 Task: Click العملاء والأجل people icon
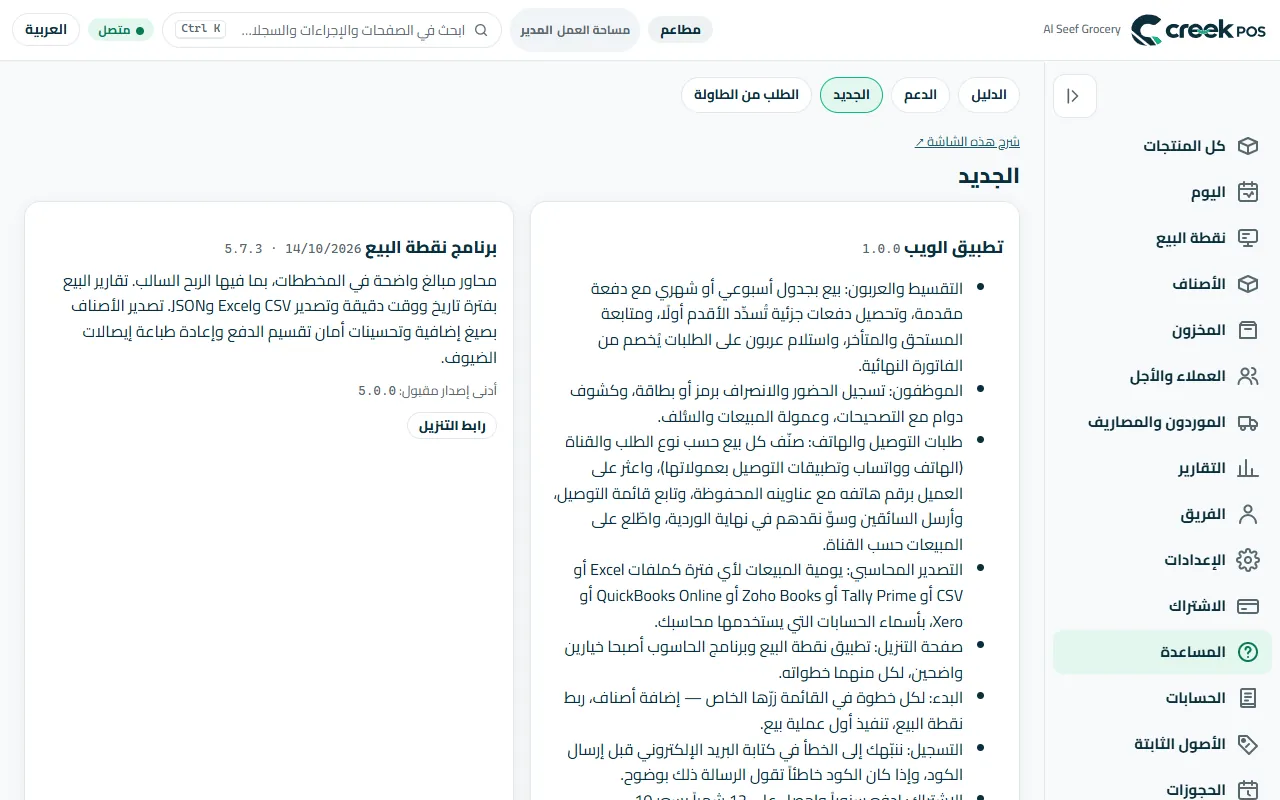click(x=1247, y=376)
